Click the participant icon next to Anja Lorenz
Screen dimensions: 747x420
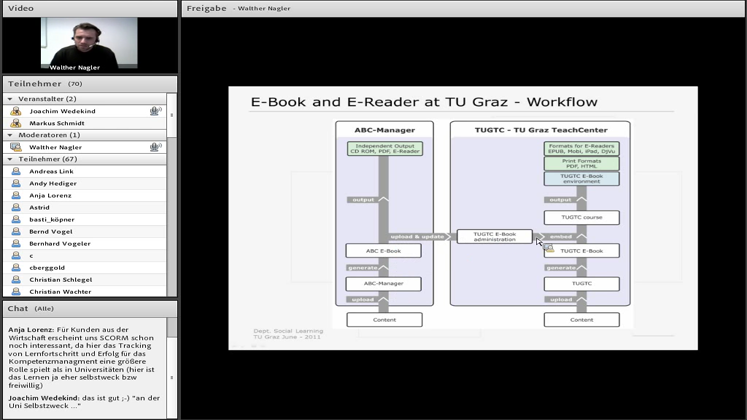[x=15, y=195]
